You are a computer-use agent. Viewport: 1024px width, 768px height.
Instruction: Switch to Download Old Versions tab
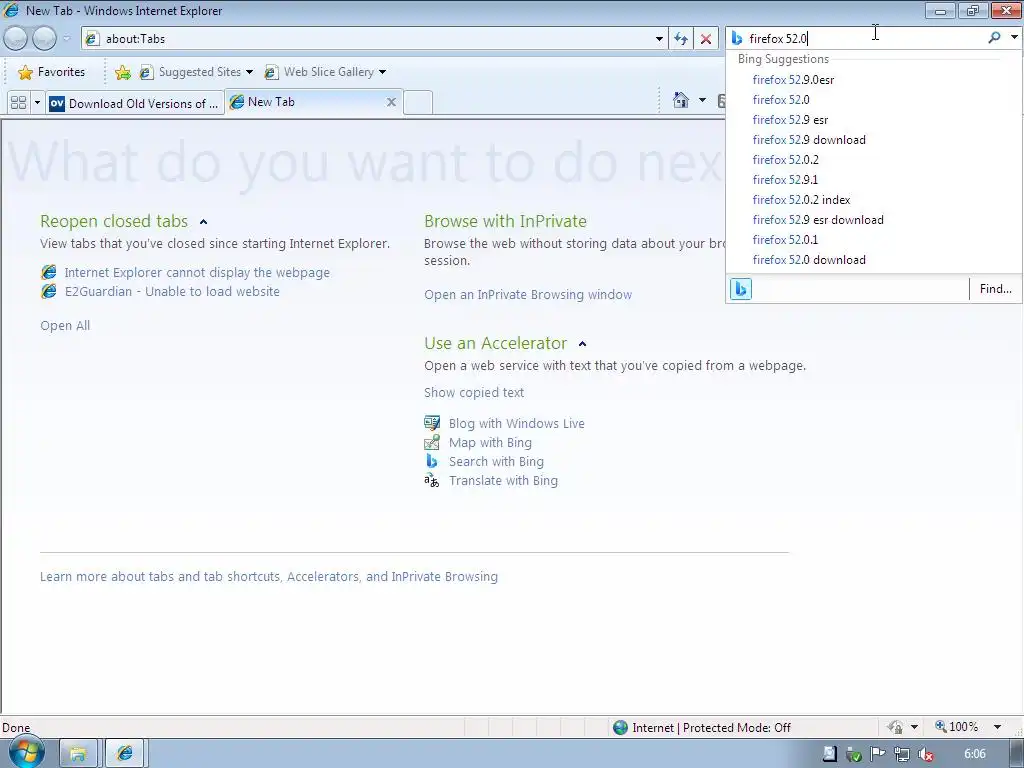coord(135,103)
